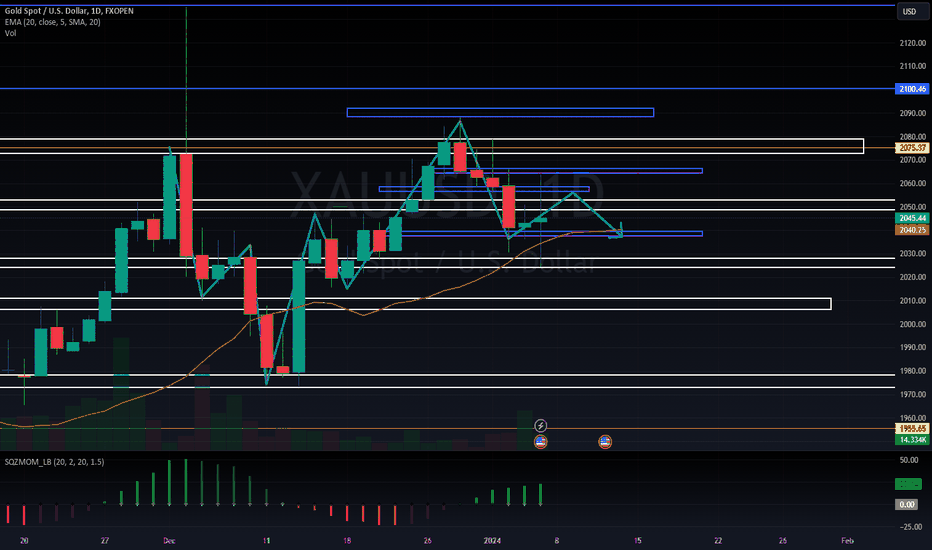Select the Vol indicator legend
932x550 pixels.
(x=10, y=33)
